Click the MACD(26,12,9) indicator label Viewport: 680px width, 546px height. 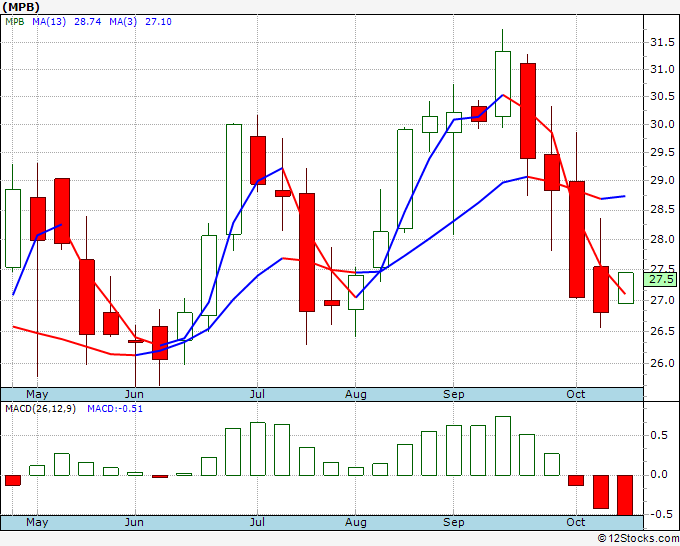[x=40, y=409]
